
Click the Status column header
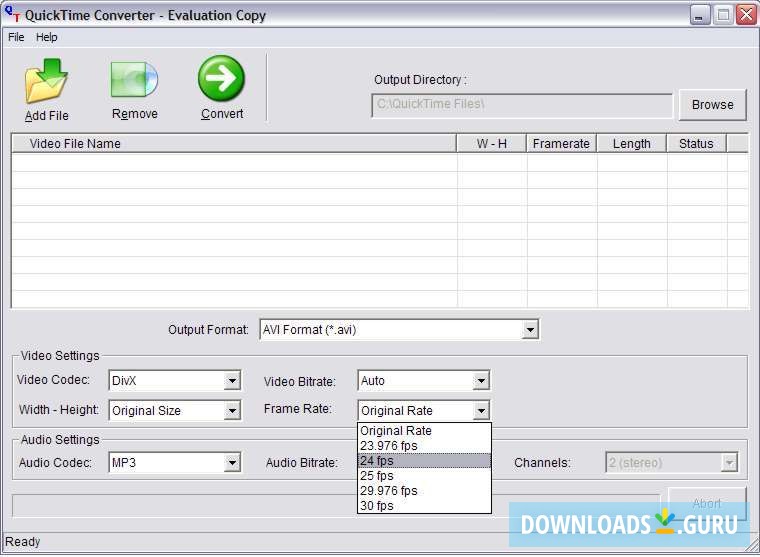[x=696, y=144]
